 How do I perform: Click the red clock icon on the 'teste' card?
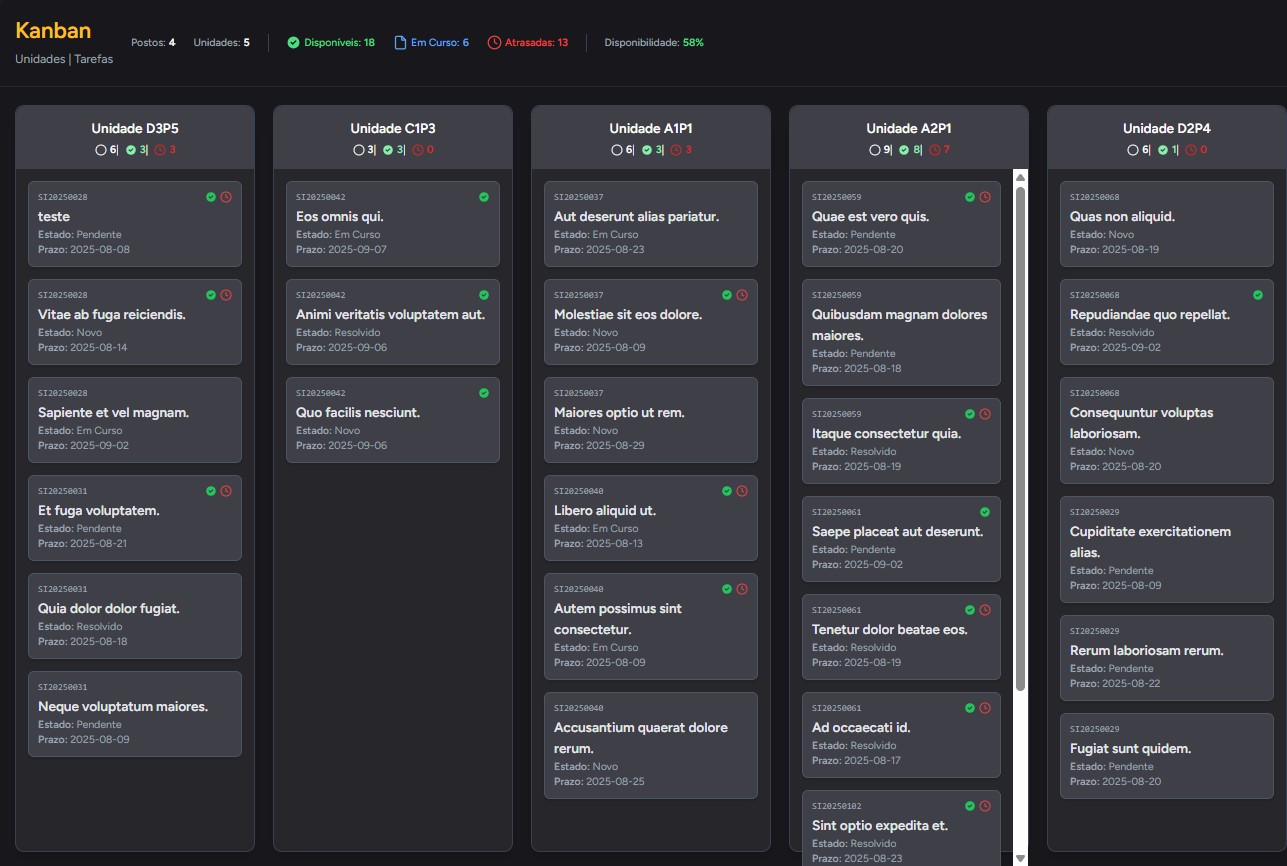(x=224, y=197)
